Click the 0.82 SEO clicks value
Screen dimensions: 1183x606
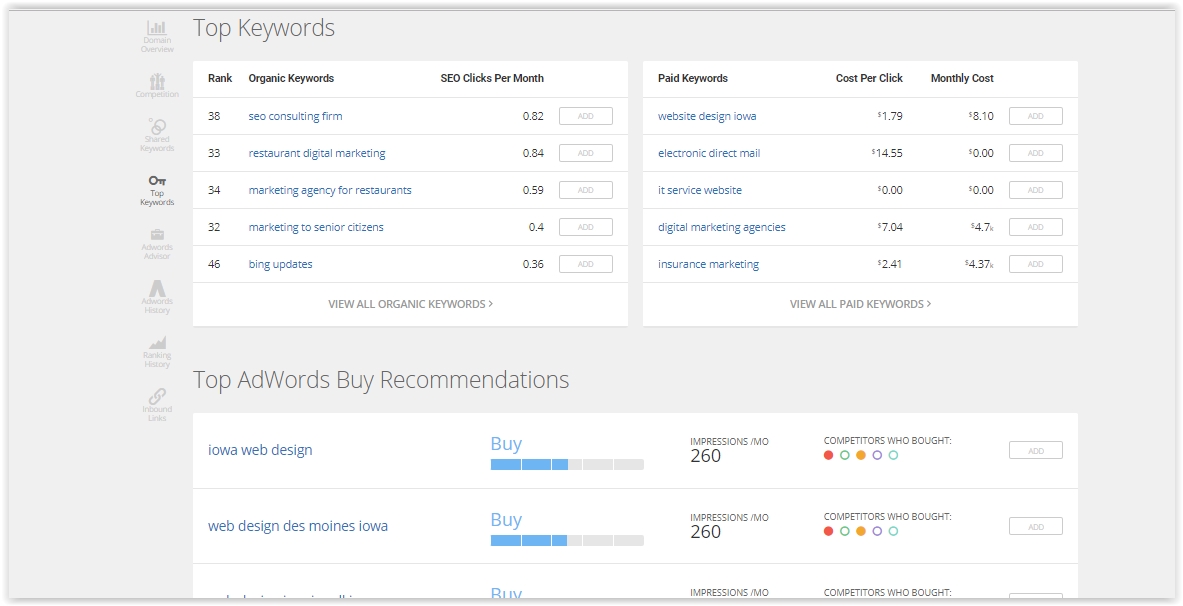pos(533,116)
